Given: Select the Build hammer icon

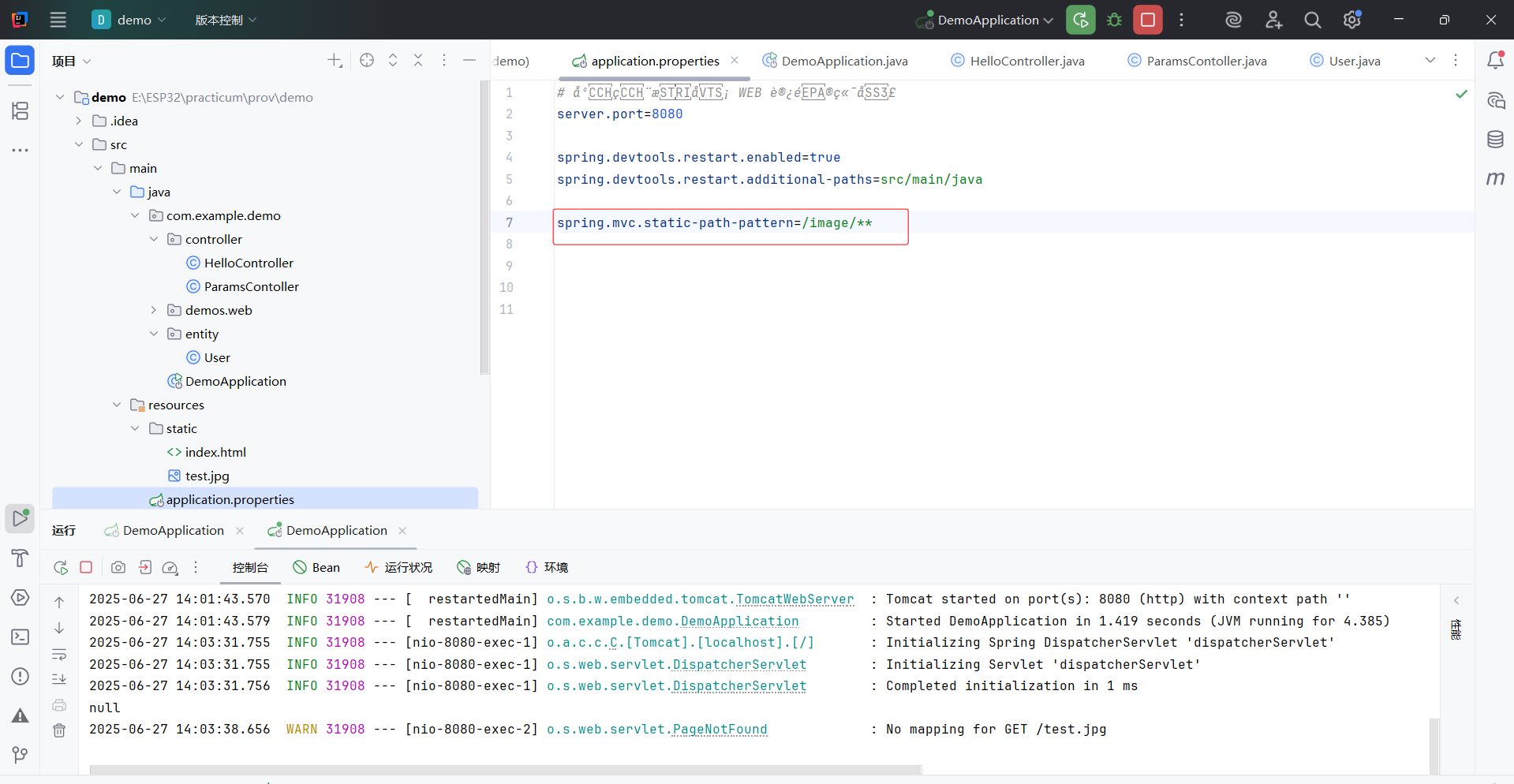Looking at the screenshot, I should (20, 558).
